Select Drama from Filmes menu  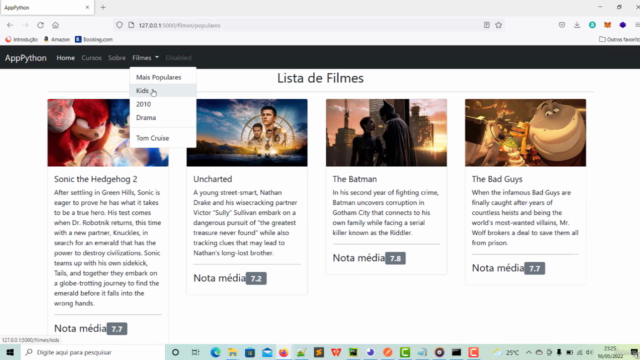tap(163, 118)
